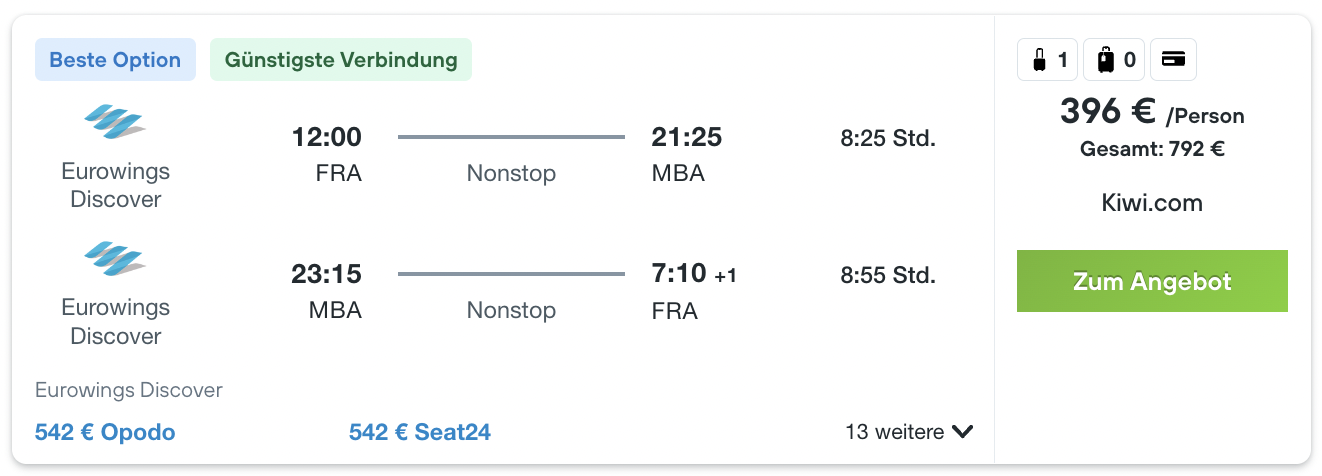Select the Beste Option tag
The width and height of the screenshot is (1322, 476).
click(x=115, y=60)
